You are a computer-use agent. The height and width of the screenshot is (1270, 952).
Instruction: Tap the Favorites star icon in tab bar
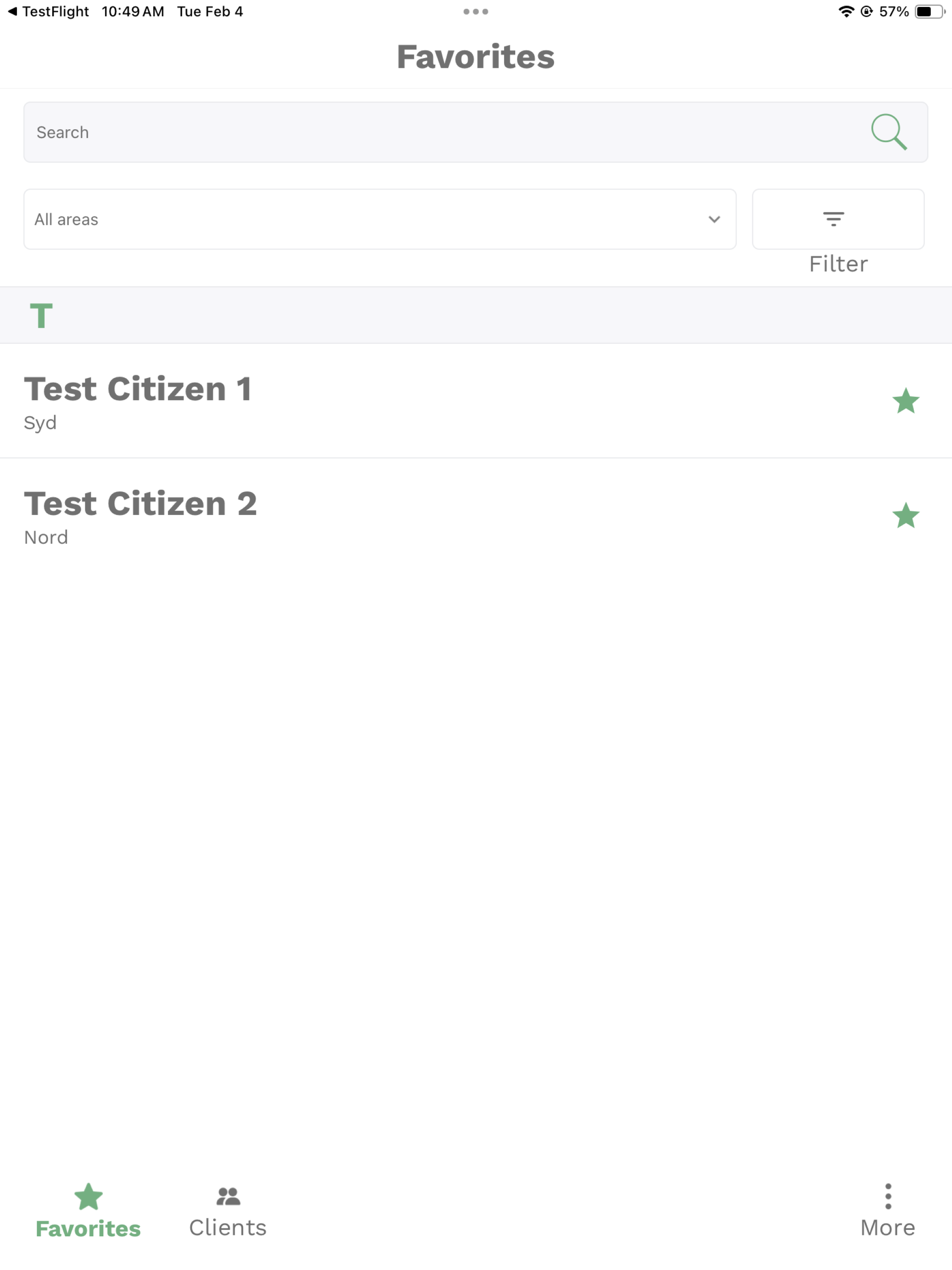(x=89, y=1197)
